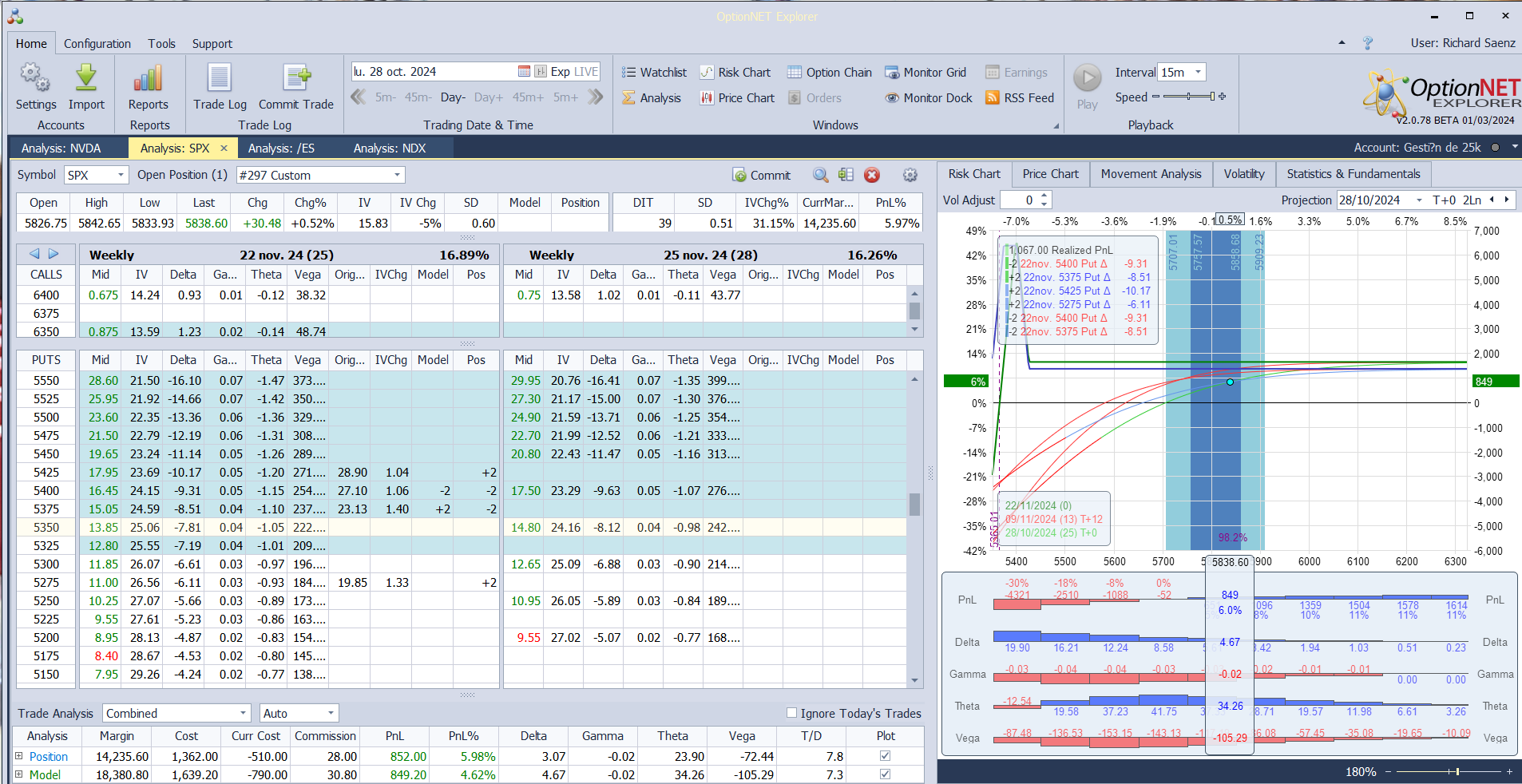Open the Statistics & Fundamentals tab
This screenshot has width=1522, height=784.
pyautogui.click(x=1354, y=174)
